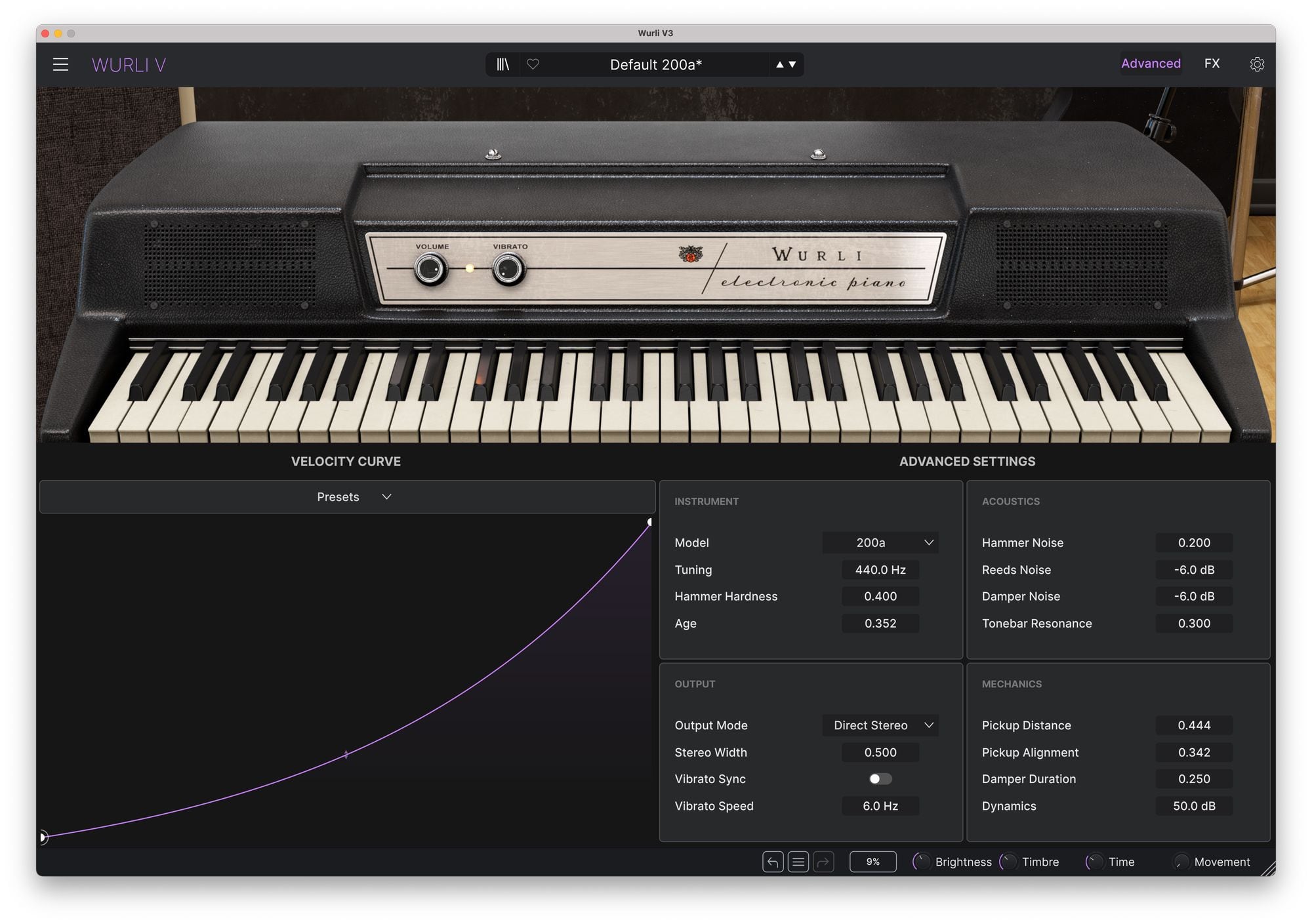
Task: Toggle the Vibrato Sync switch
Action: pos(880,779)
